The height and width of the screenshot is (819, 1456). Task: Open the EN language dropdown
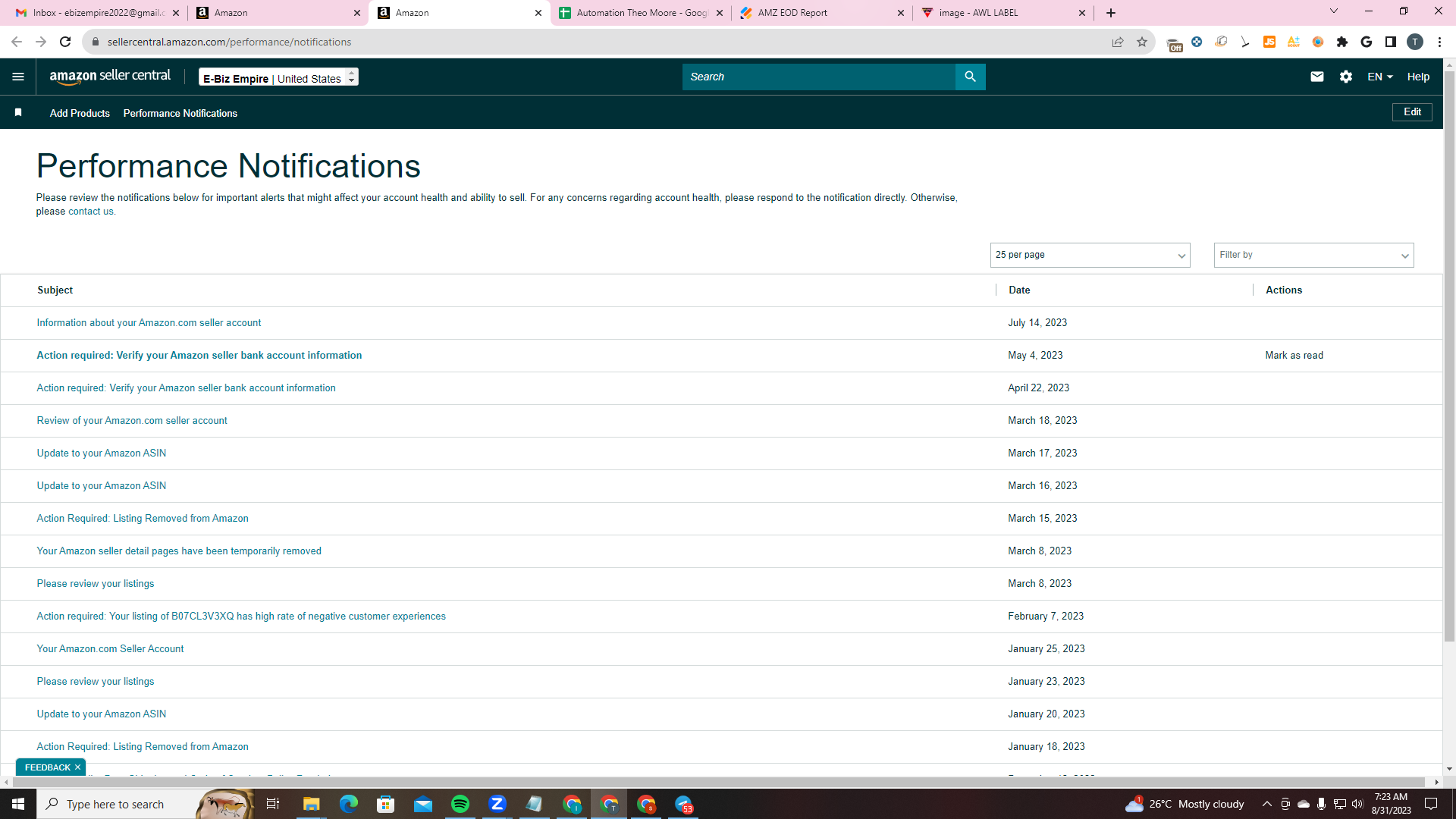(1379, 77)
